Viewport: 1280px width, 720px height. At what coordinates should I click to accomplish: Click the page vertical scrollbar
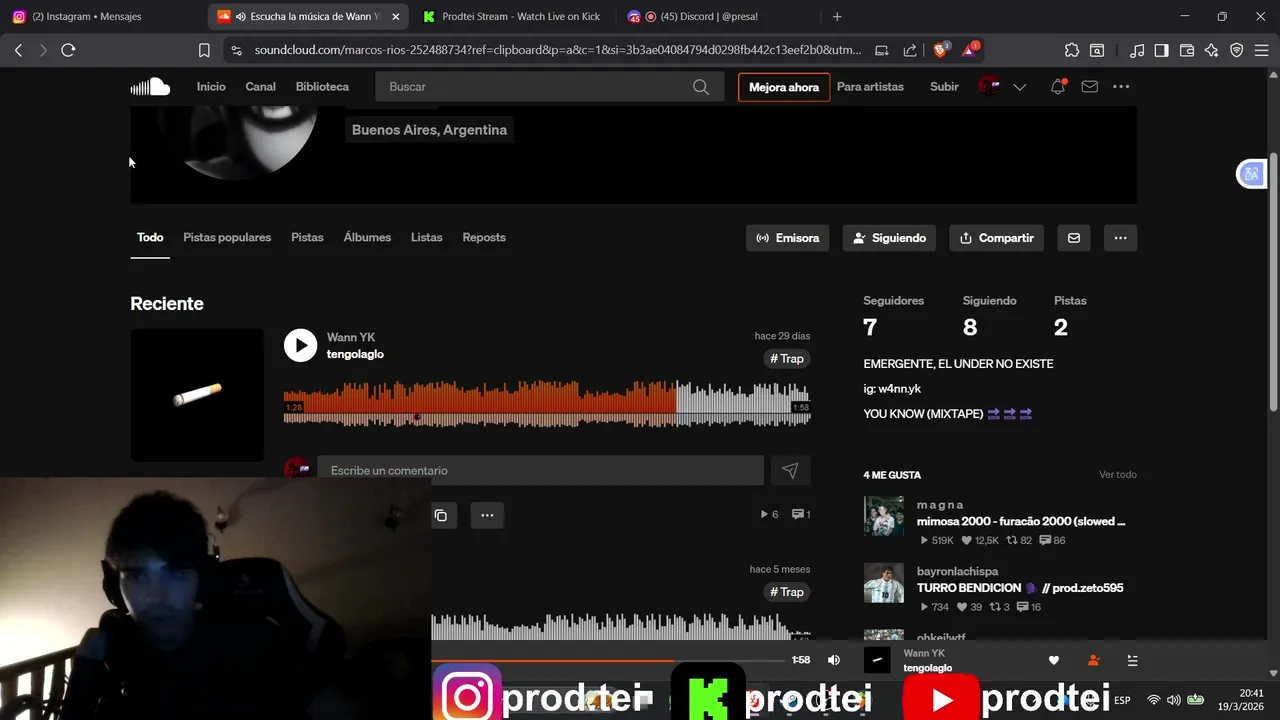1273,280
